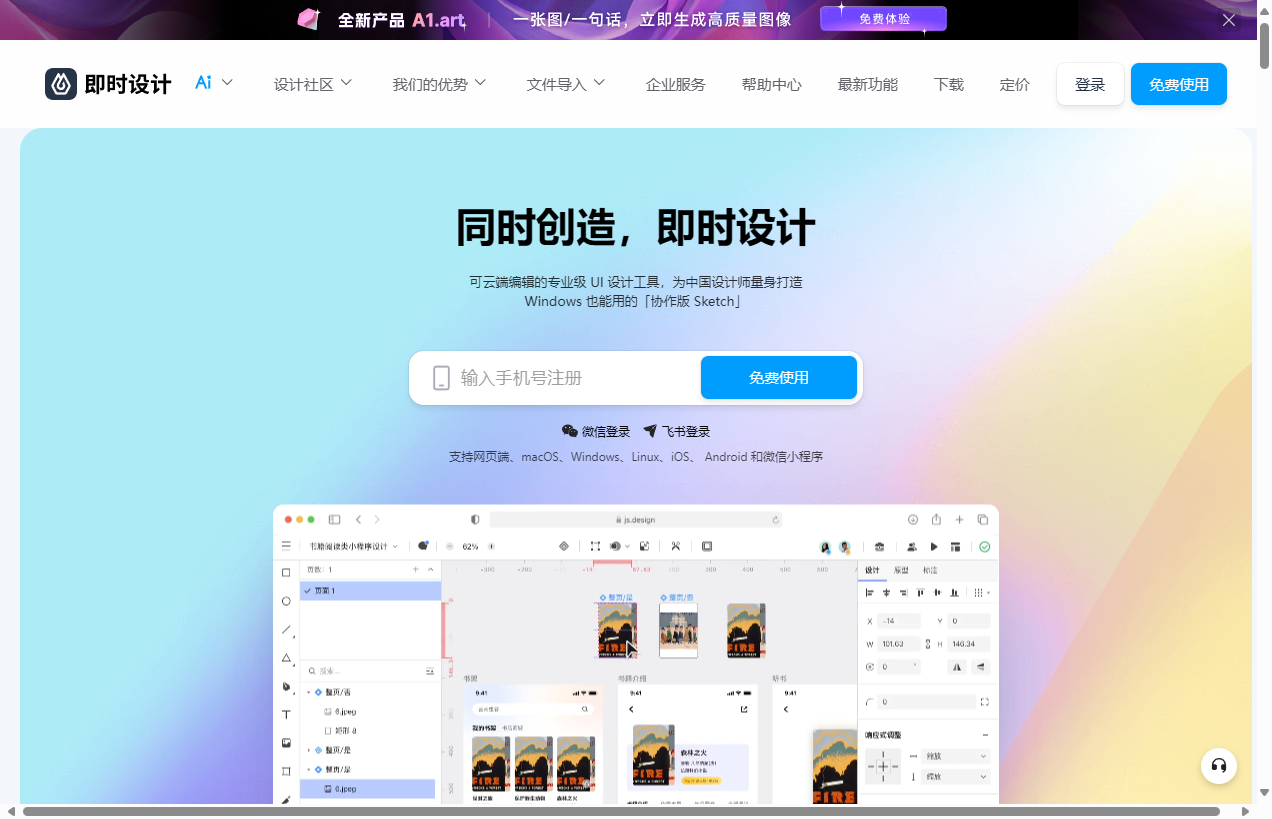Click the play preview icon in the top toolbar

[933, 547]
